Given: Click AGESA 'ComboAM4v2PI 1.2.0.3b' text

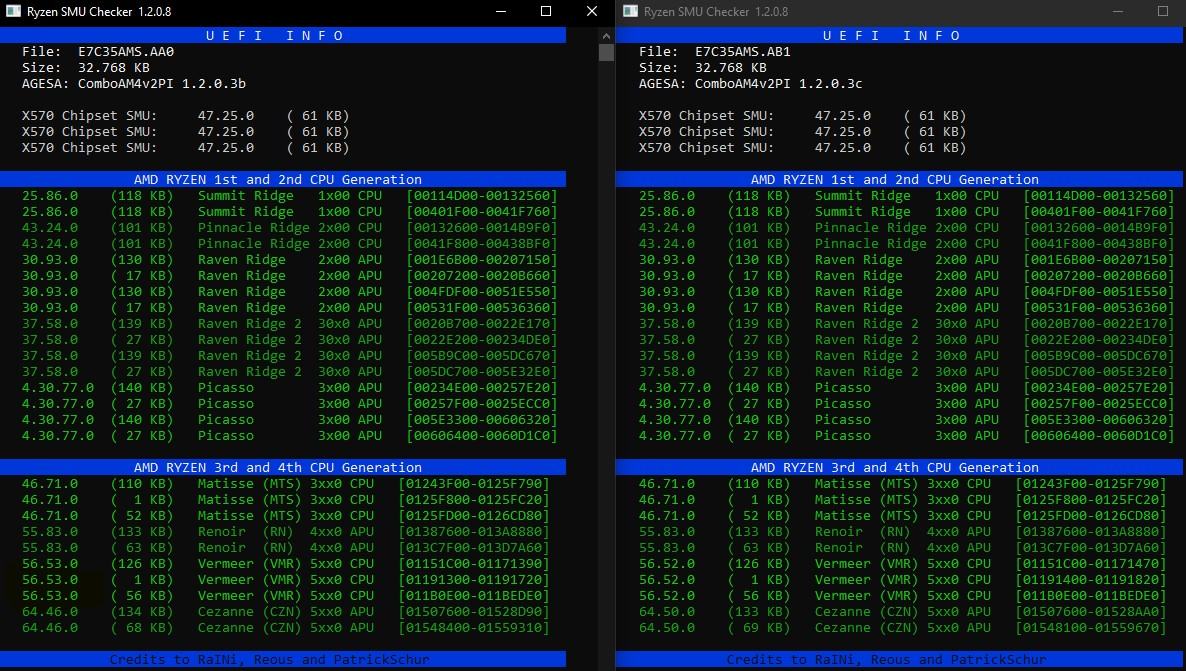Looking at the screenshot, I should pos(162,83).
